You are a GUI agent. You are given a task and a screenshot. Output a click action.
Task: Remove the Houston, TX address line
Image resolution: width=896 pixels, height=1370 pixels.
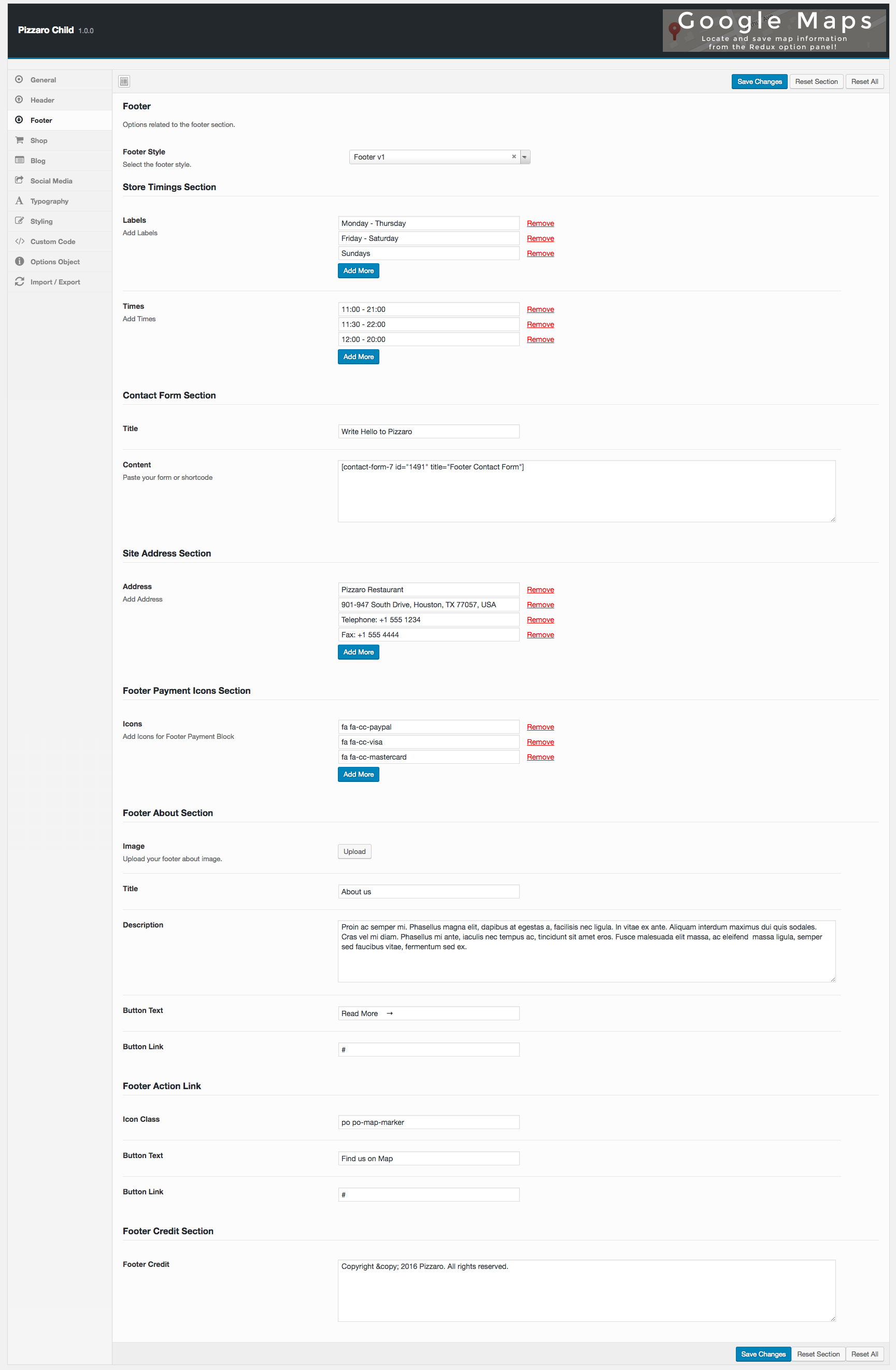[x=540, y=604]
